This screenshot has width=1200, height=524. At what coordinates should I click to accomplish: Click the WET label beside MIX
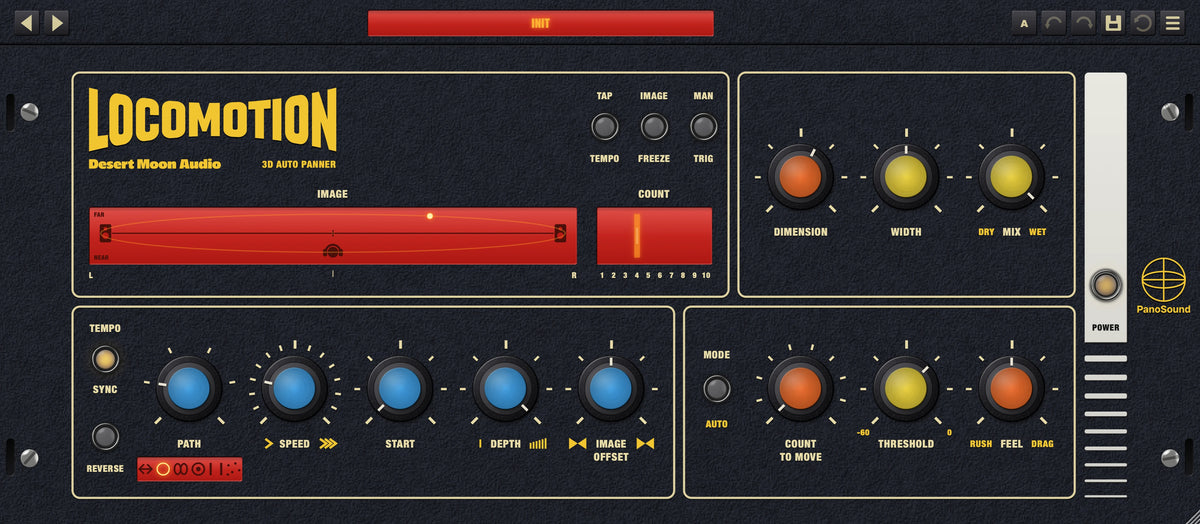pyautogui.click(x=1037, y=232)
